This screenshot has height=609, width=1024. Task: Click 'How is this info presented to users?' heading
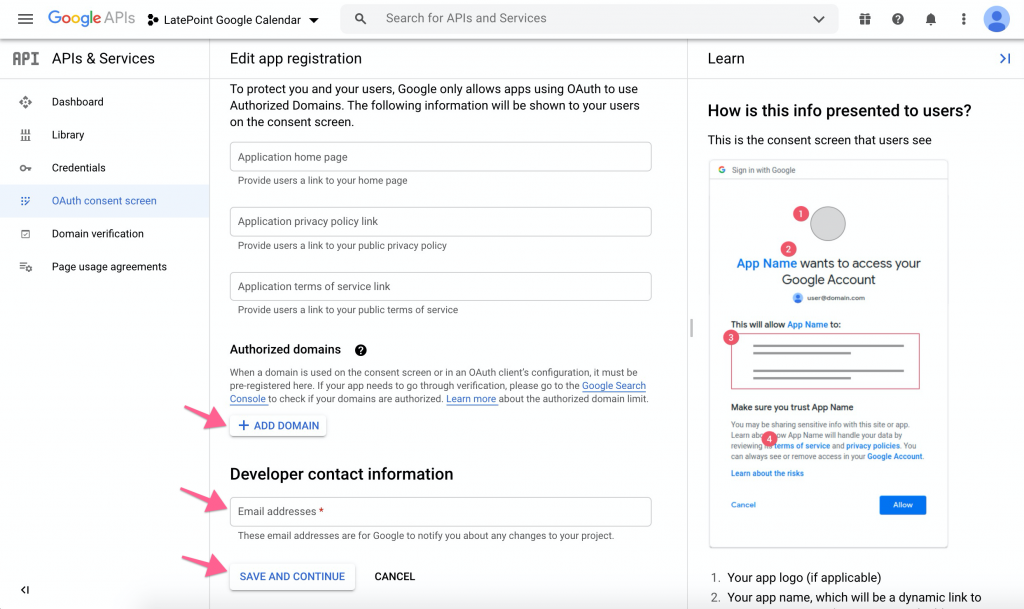click(839, 111)
